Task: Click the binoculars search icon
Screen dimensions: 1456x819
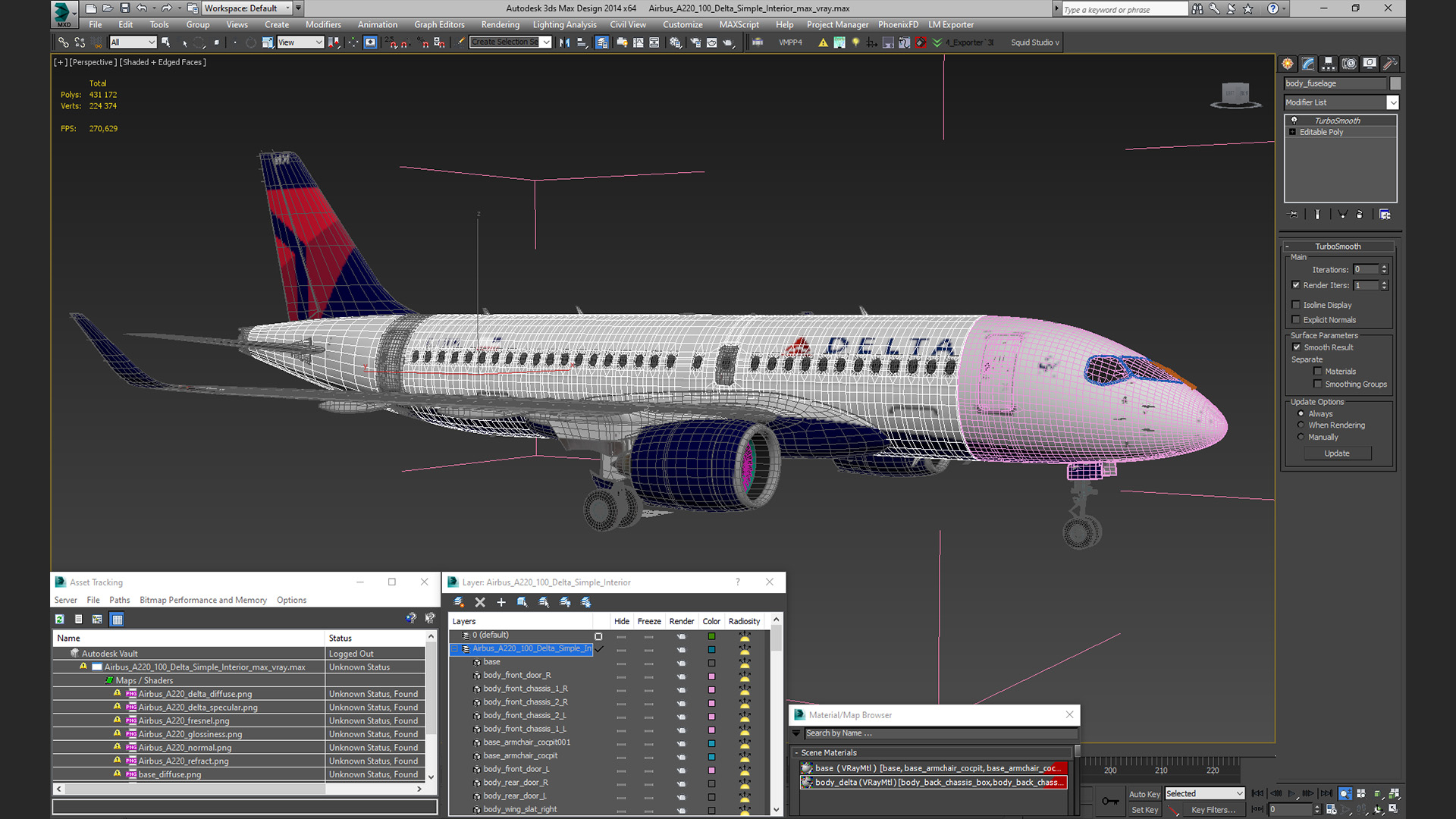Action: point(1197,8)
